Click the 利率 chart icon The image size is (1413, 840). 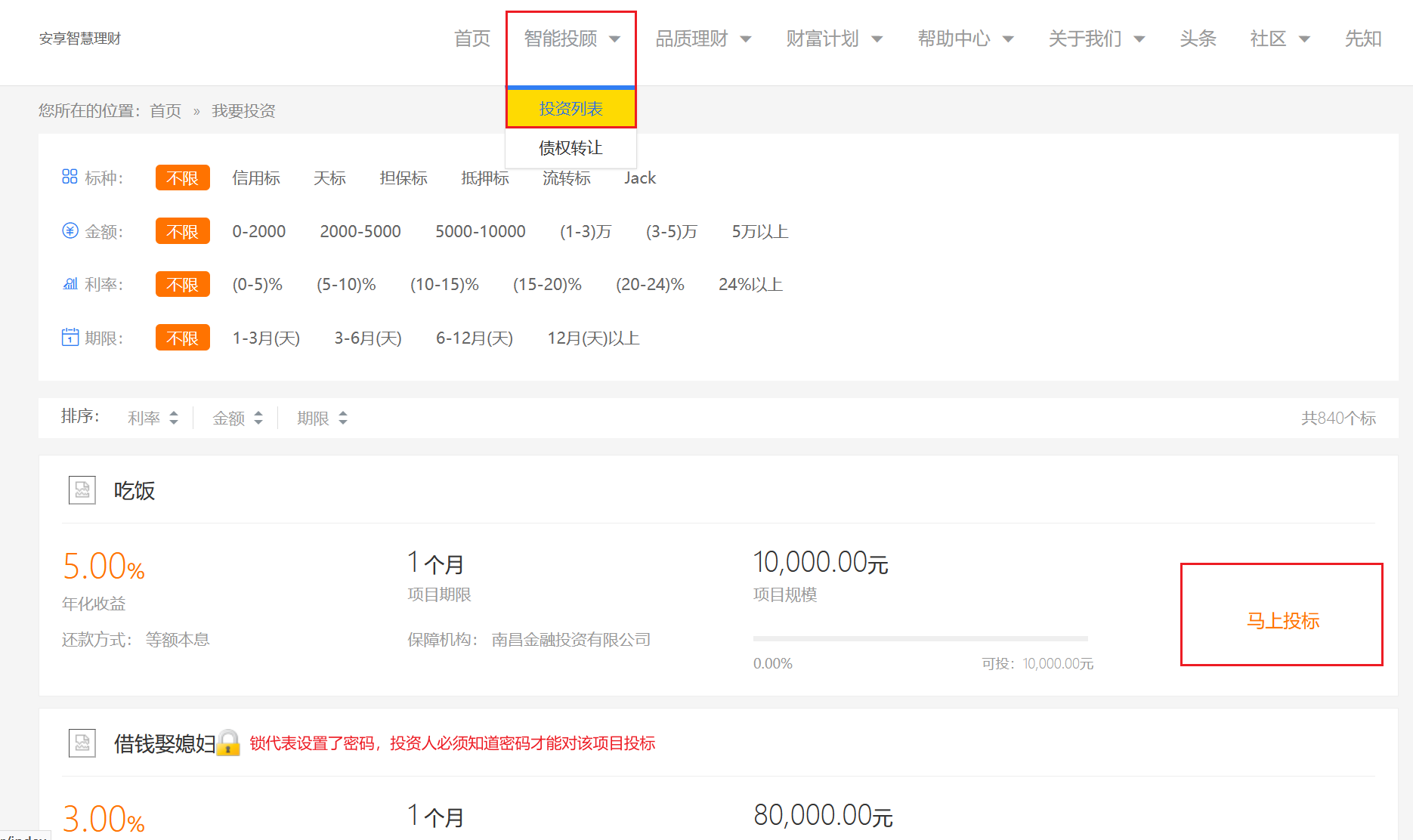[70, 284]
